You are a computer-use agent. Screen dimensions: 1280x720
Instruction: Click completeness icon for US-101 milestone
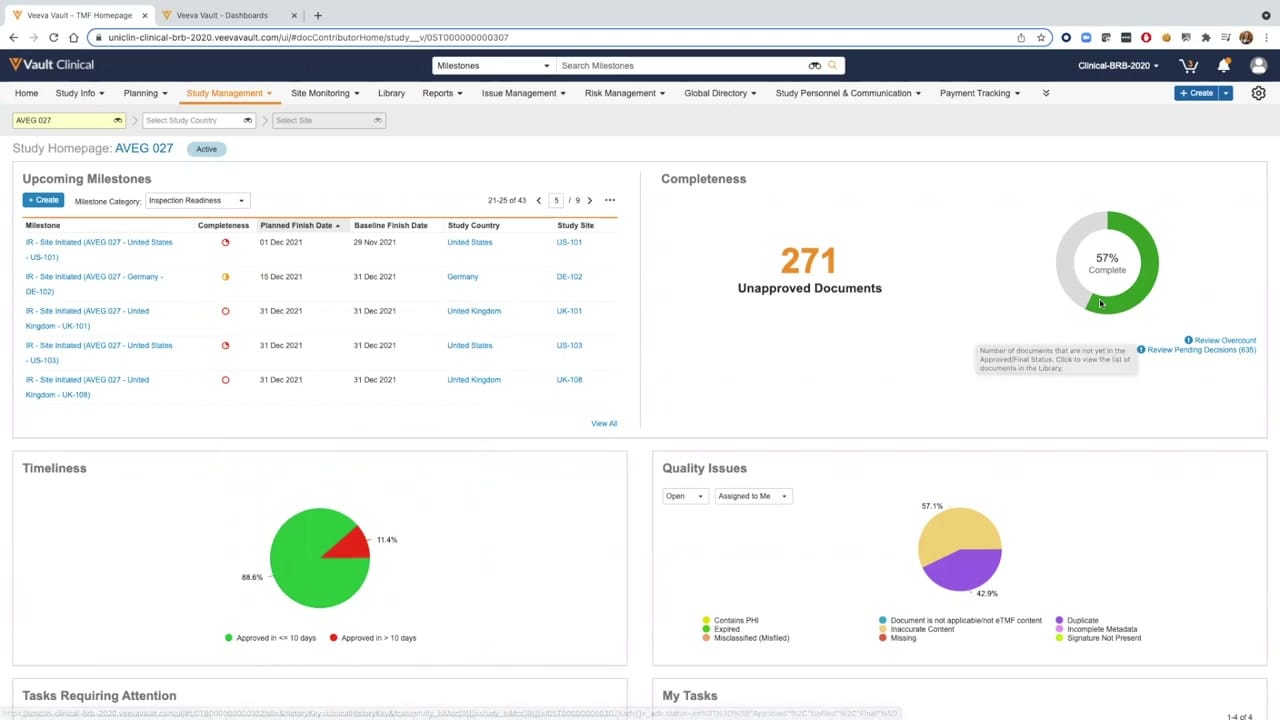point(225,242)
